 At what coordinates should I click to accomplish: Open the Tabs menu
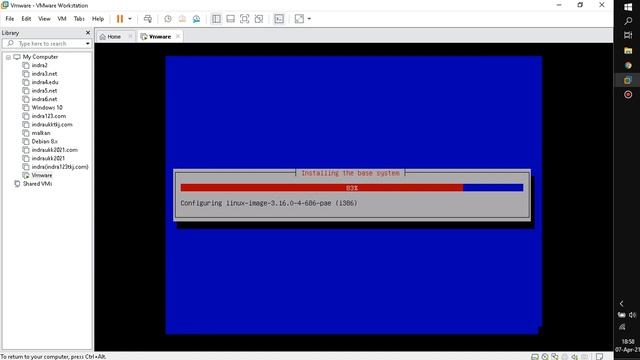(79, 19)
